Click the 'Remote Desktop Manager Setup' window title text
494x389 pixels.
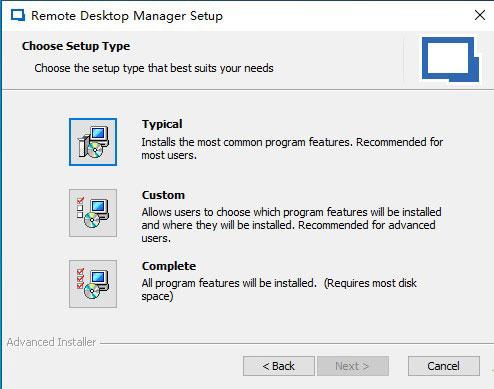tap(127, 16)
